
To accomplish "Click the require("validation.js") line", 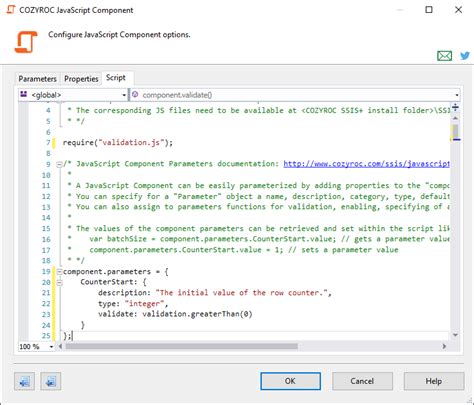I will [x=118, y=143].
